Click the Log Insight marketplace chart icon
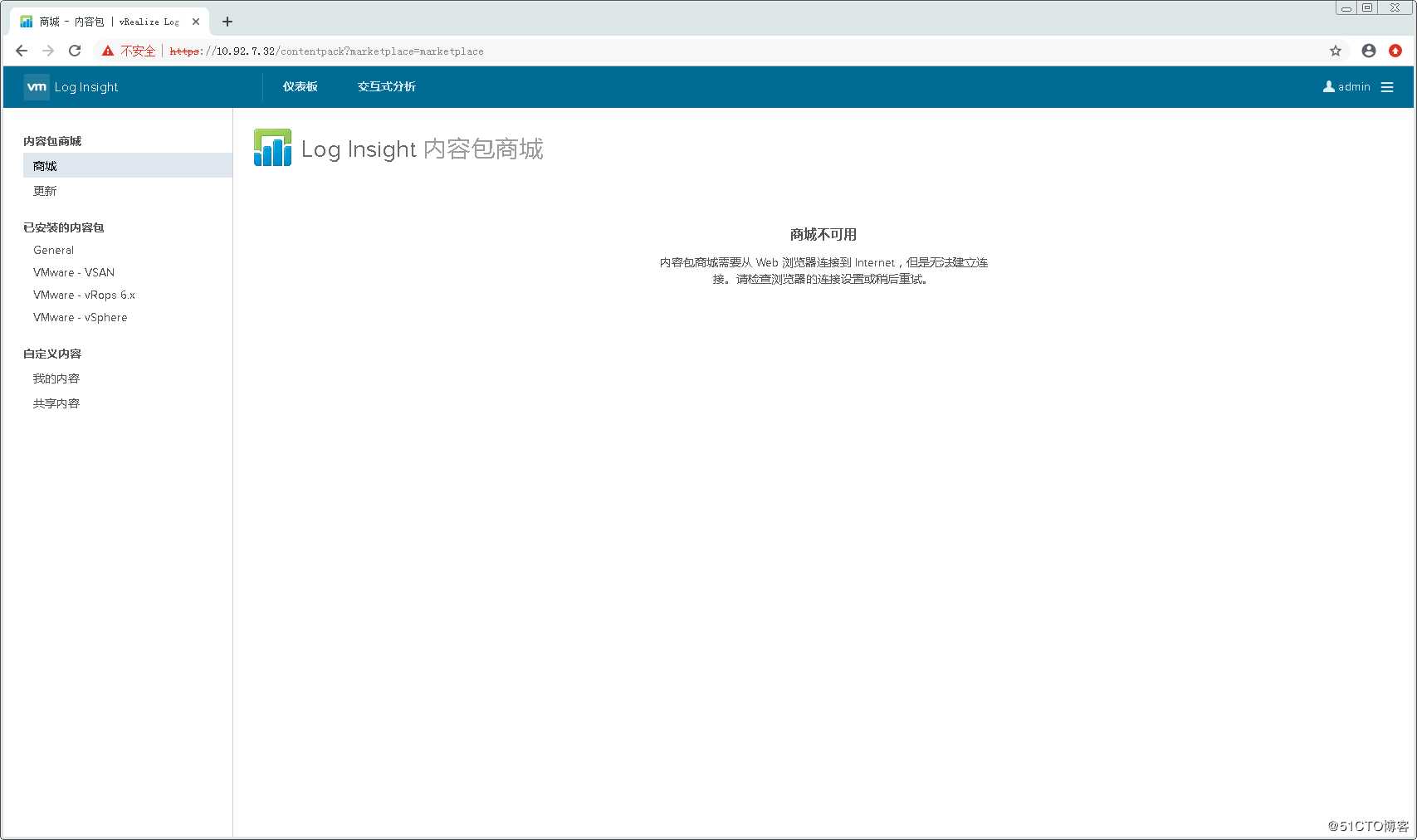 272,148
